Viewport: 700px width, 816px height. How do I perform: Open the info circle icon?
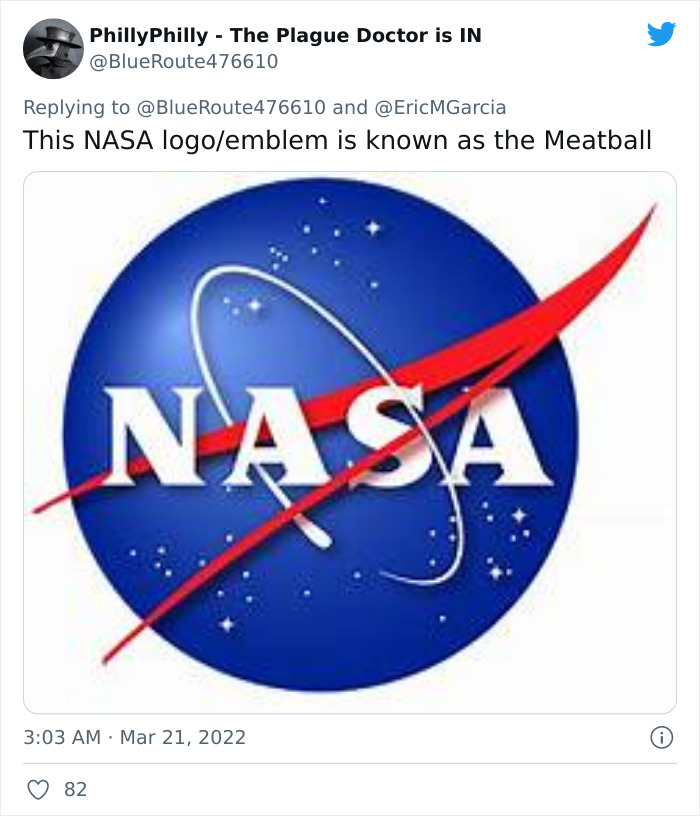660,738
